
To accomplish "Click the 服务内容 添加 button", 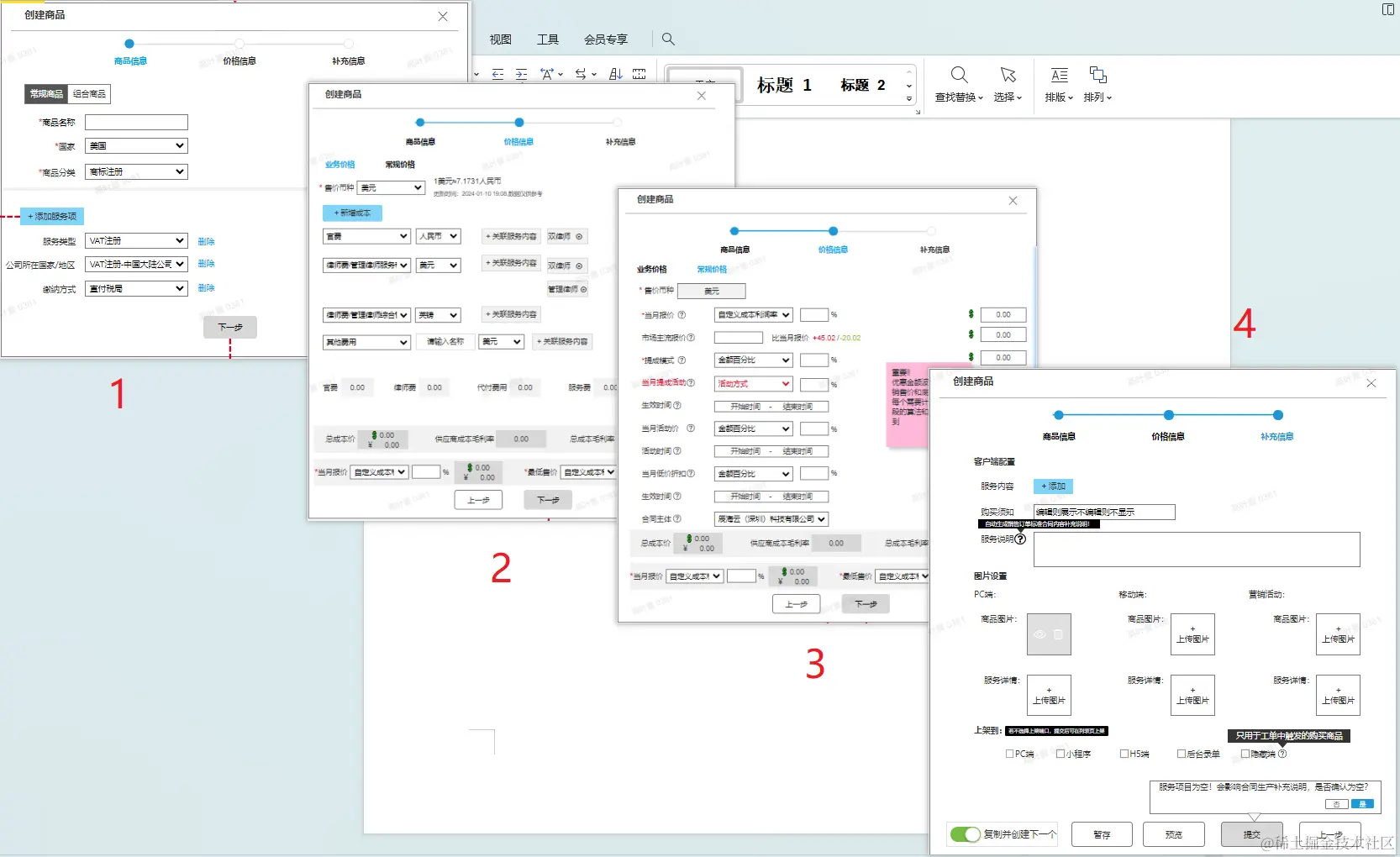I will (x=1053, y=486).
